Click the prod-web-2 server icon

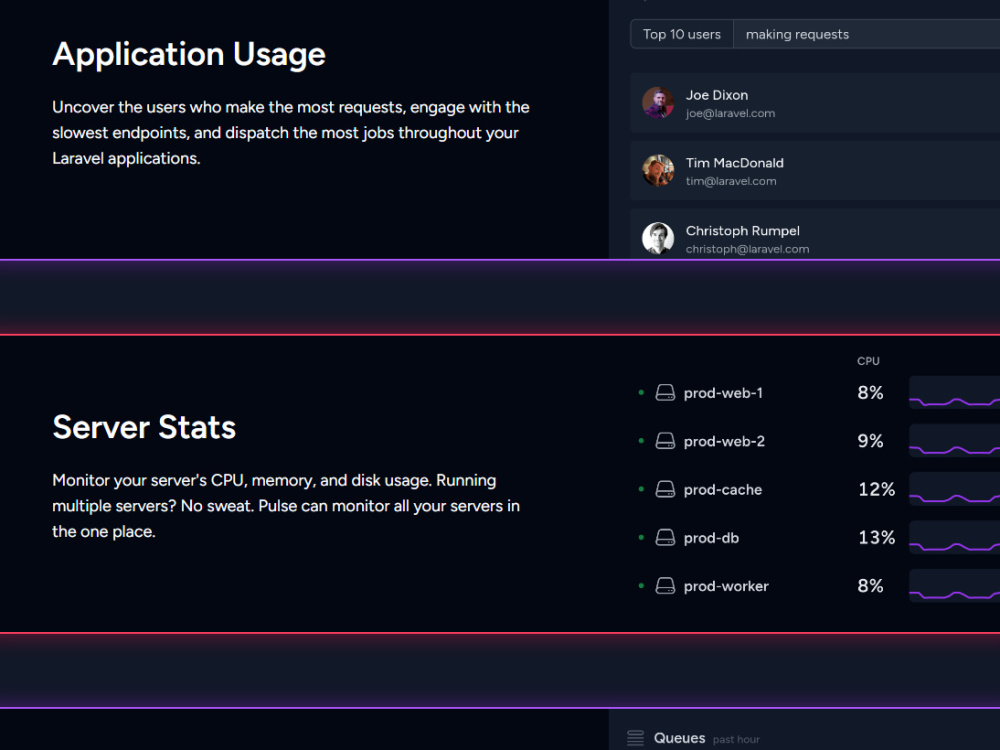tap(665, 441)
